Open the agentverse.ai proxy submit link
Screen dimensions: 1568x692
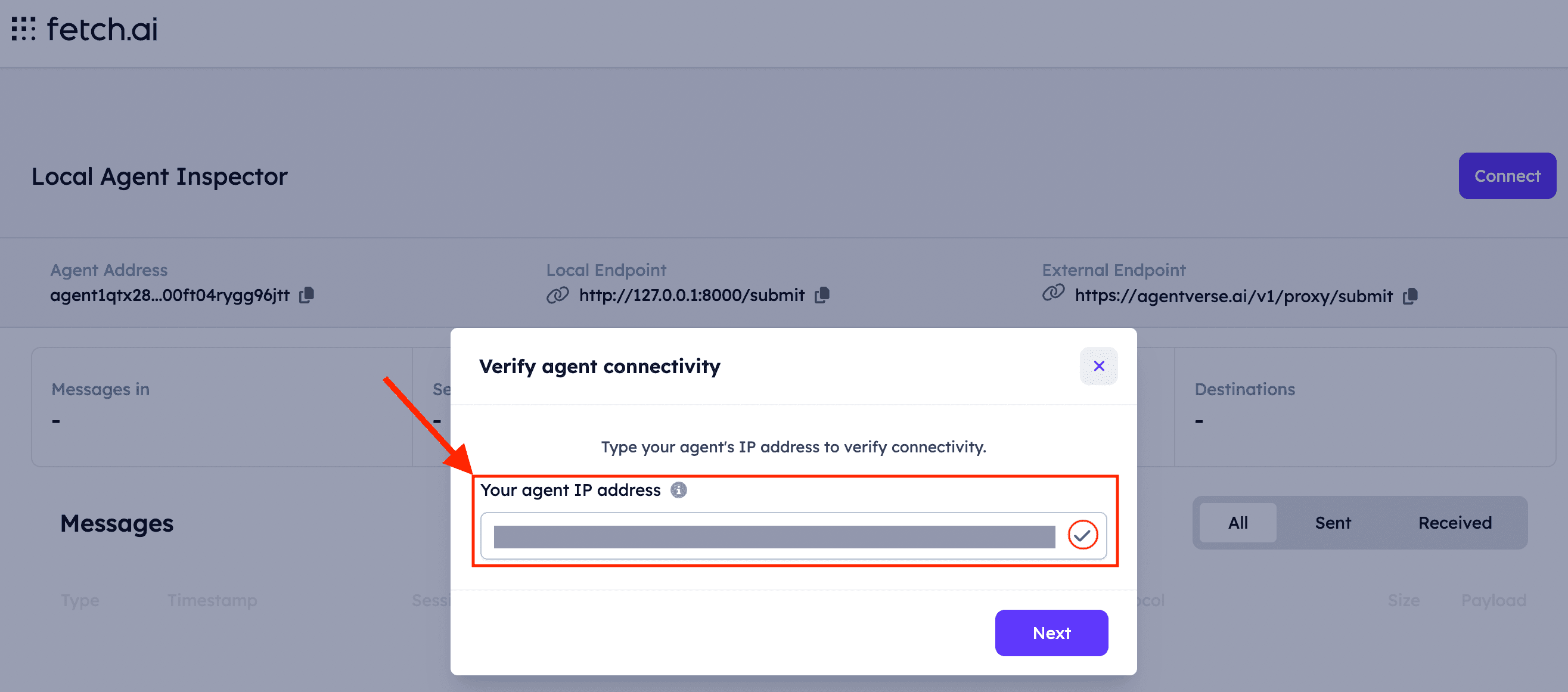(1233, 296)
